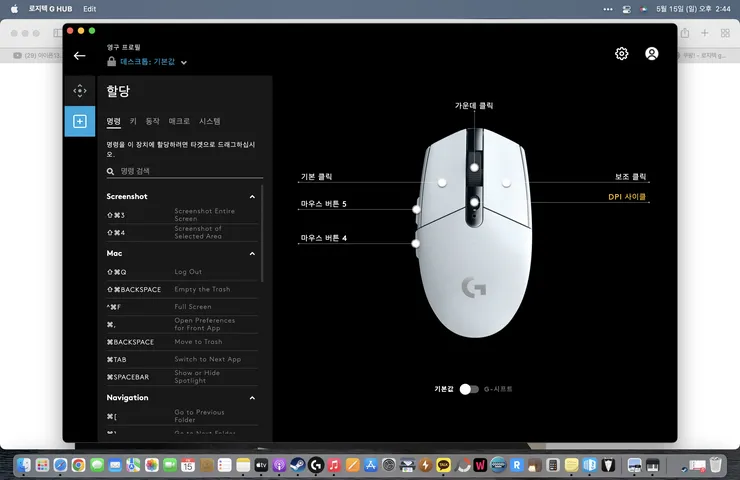Select Show or Hide Spotlight command
740x480 pixels.
(x=182, y=377)
